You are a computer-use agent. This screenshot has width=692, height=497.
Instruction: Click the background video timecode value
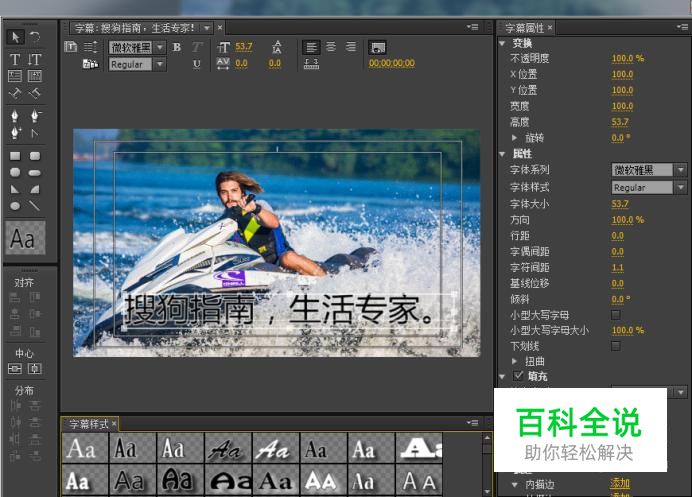point(392,63)
